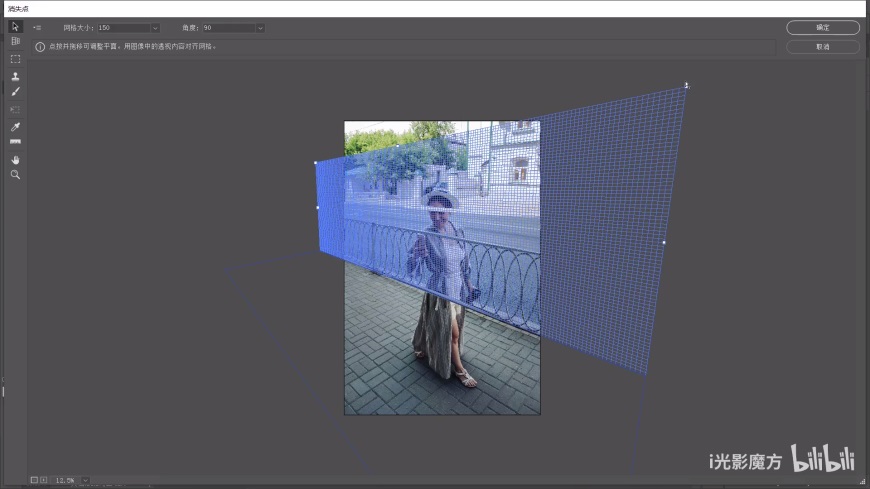Click the zoom out box icon
Viewport: 870px width, 489px height.
pos(34,480)
